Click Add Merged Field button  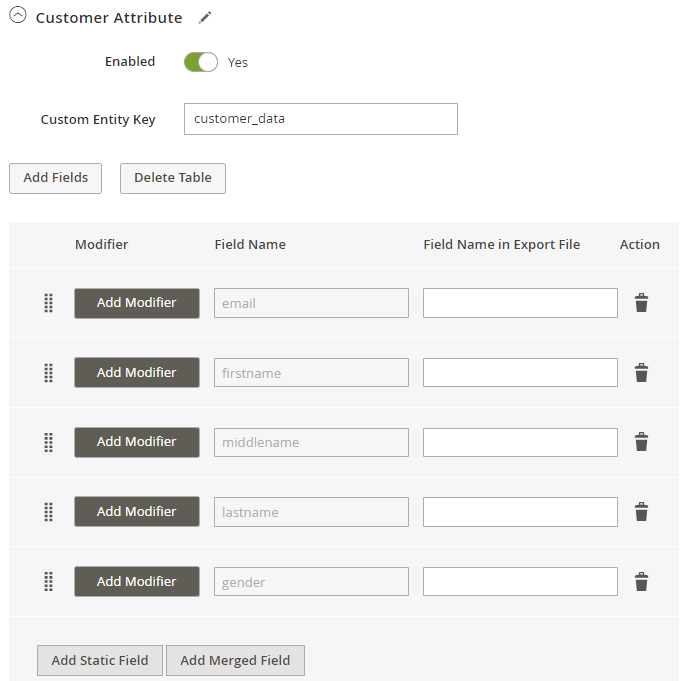[235, 660]
